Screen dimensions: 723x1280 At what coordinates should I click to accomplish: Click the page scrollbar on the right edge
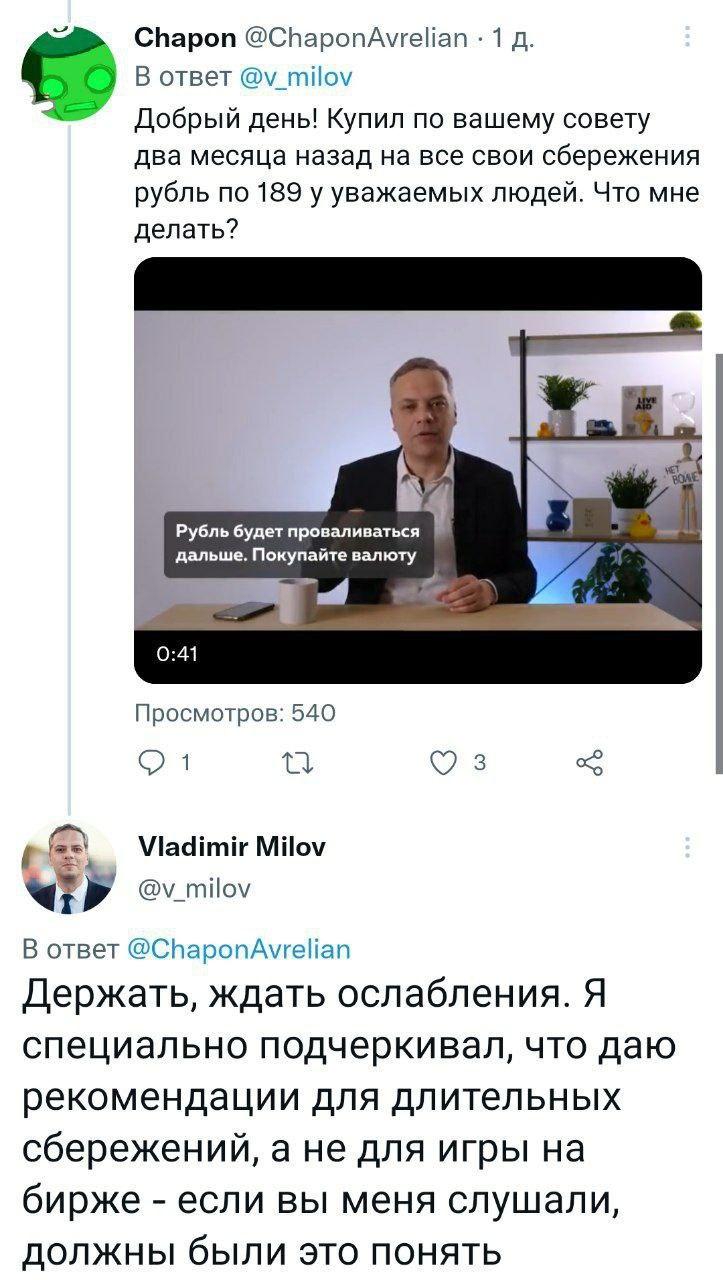(x=719, y=560)
